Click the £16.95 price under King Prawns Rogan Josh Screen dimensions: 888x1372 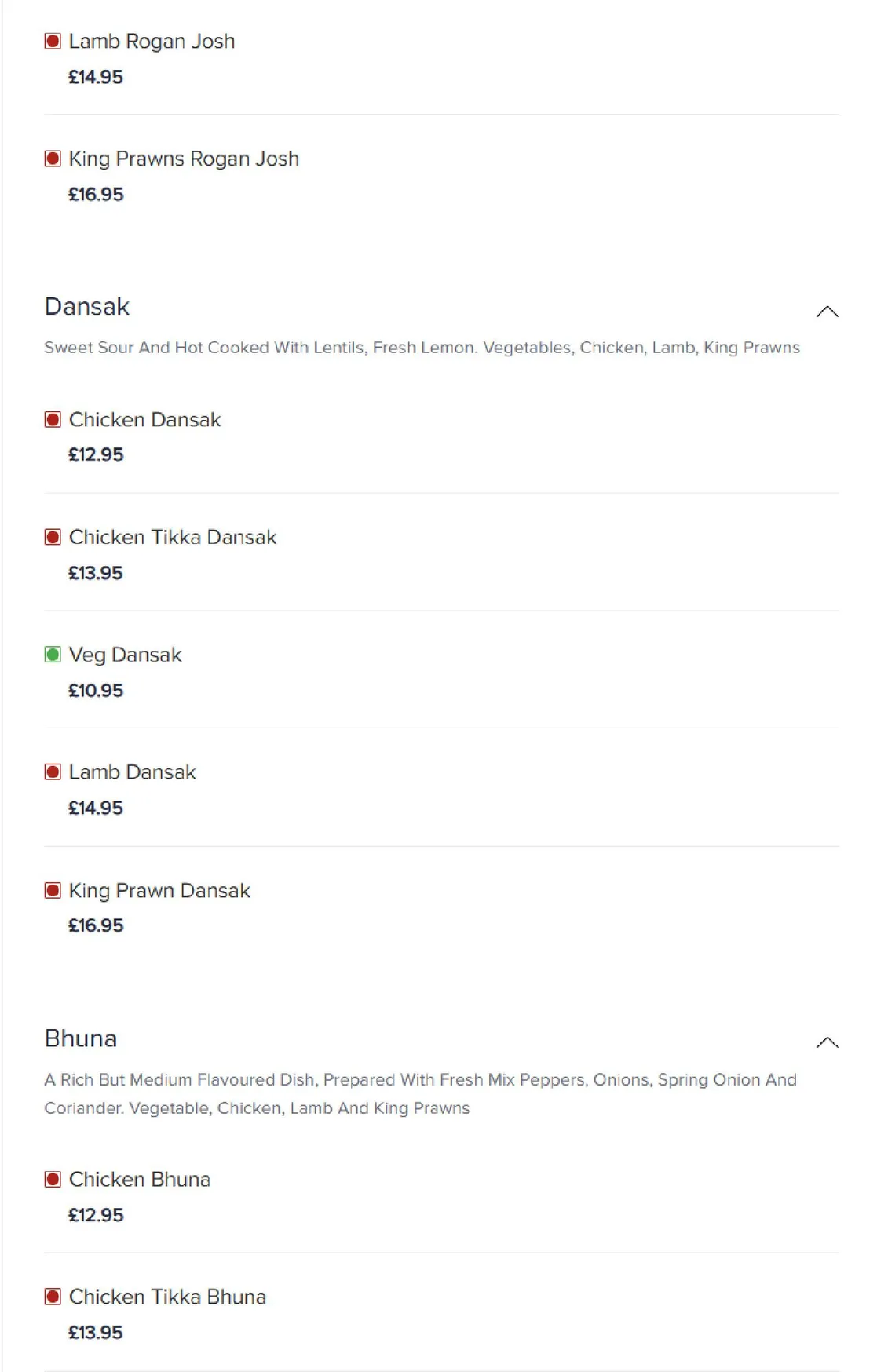point(96,195)
